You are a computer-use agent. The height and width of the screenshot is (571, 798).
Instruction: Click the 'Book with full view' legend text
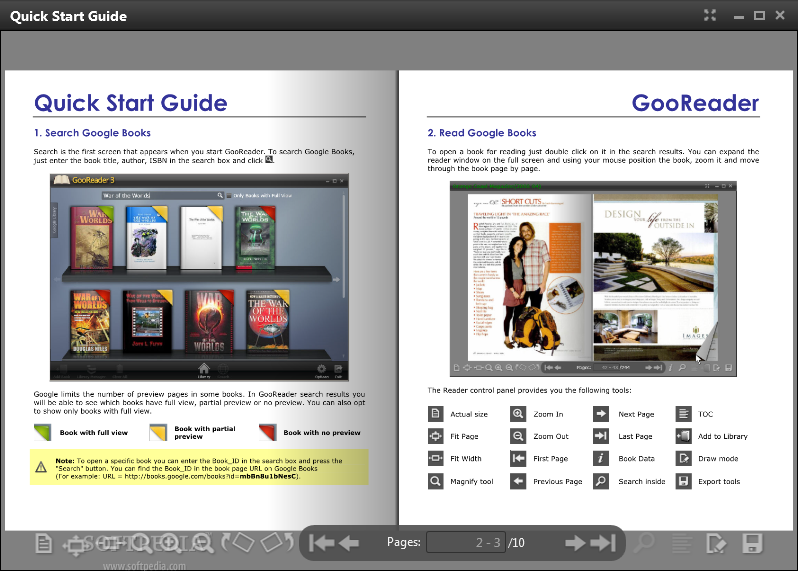(x=94, y=433)
